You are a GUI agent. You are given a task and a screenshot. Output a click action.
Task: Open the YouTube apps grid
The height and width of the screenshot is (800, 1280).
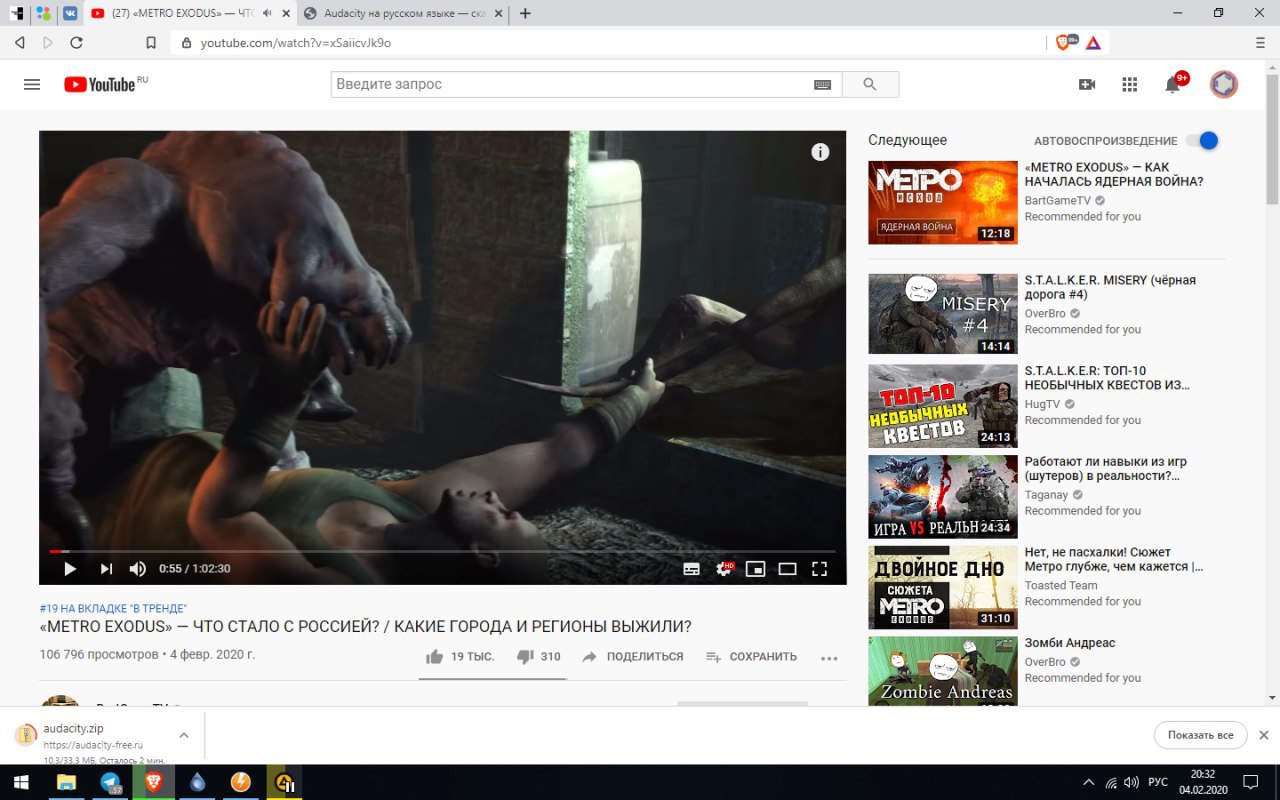coord(1130,85)
